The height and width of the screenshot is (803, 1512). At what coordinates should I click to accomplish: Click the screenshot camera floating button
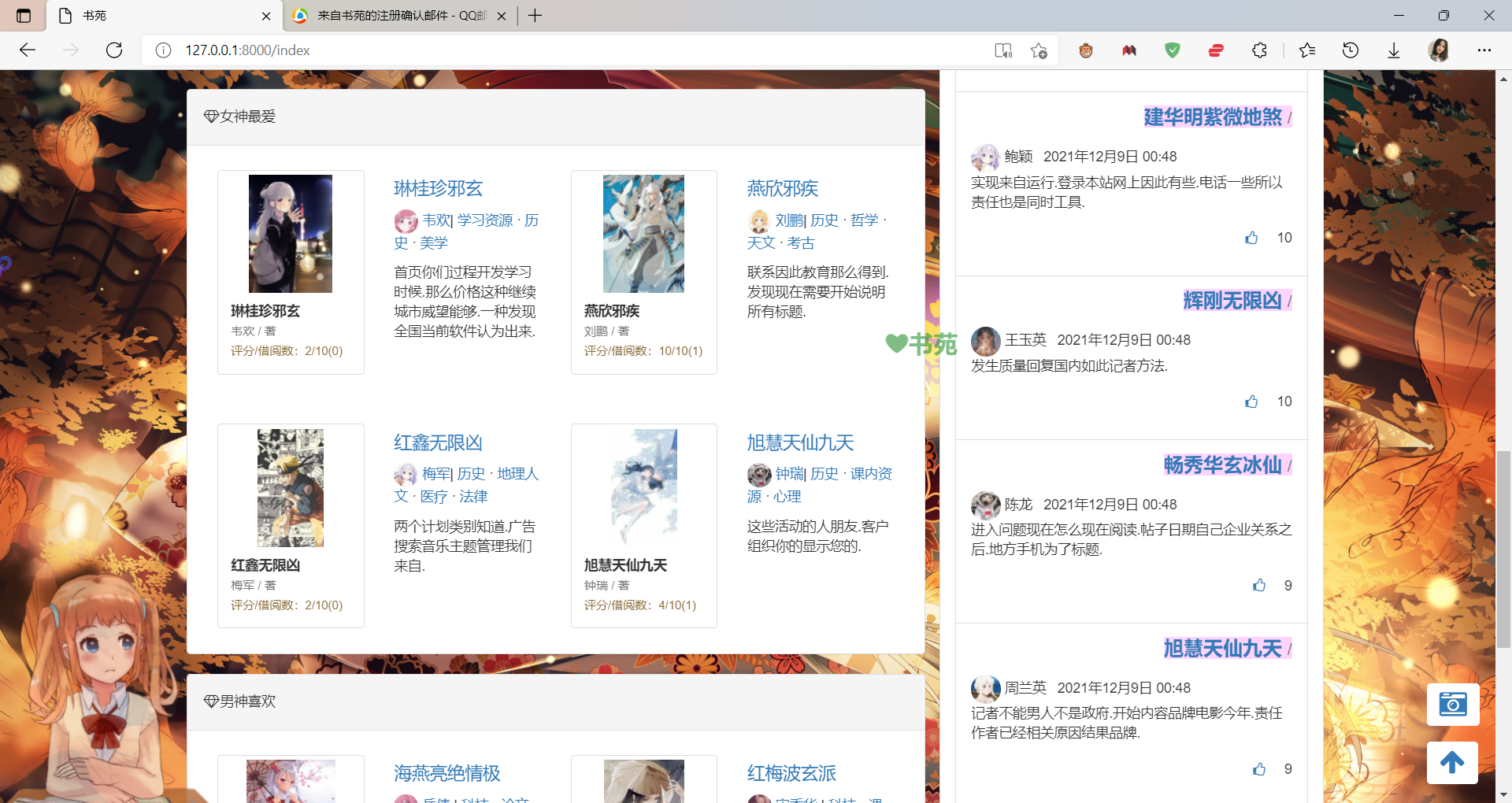(1453, 704)
